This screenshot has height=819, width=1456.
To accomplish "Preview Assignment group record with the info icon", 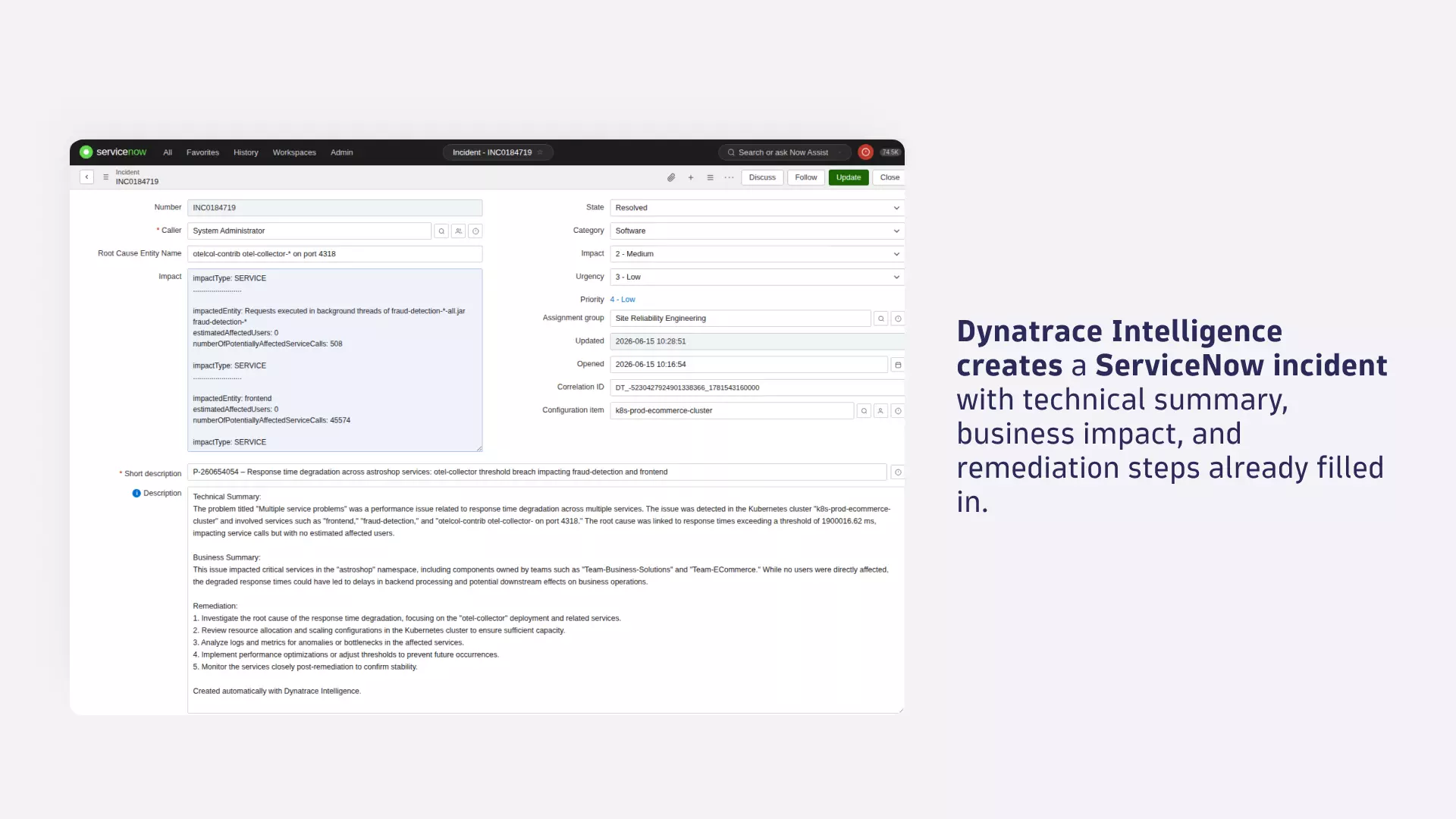I will [x=898, y=318].
